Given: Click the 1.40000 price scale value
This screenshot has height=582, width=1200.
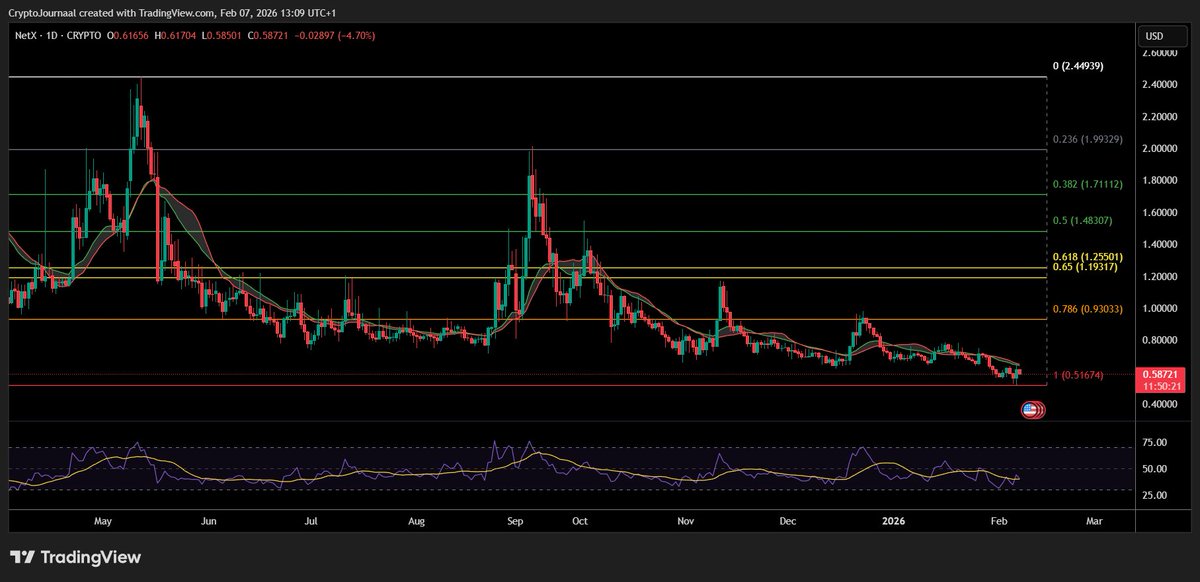Looking at the screenshot, I should [1159, 245].
